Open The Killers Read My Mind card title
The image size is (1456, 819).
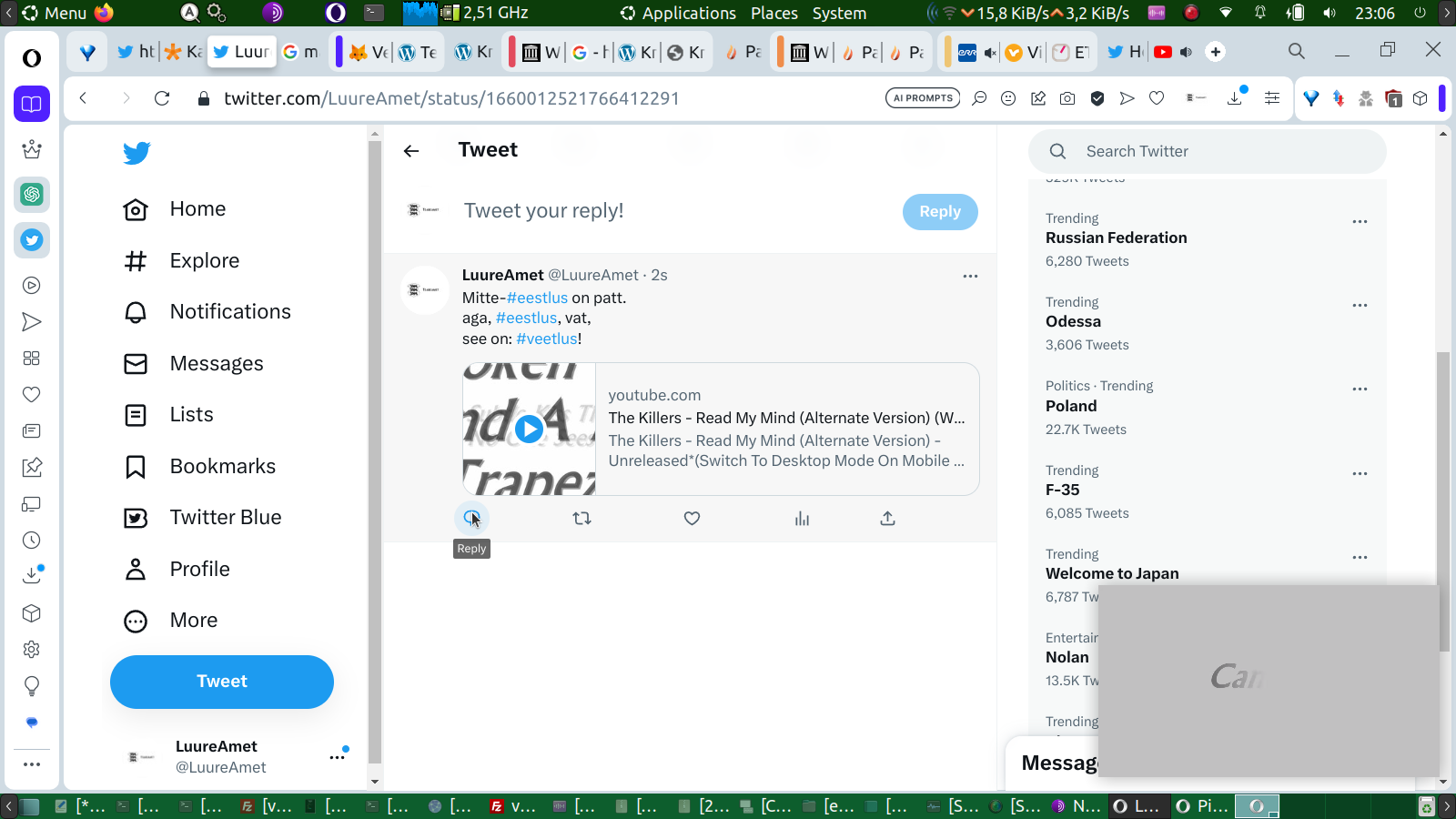pyautogui.click(x=787, y=418)
